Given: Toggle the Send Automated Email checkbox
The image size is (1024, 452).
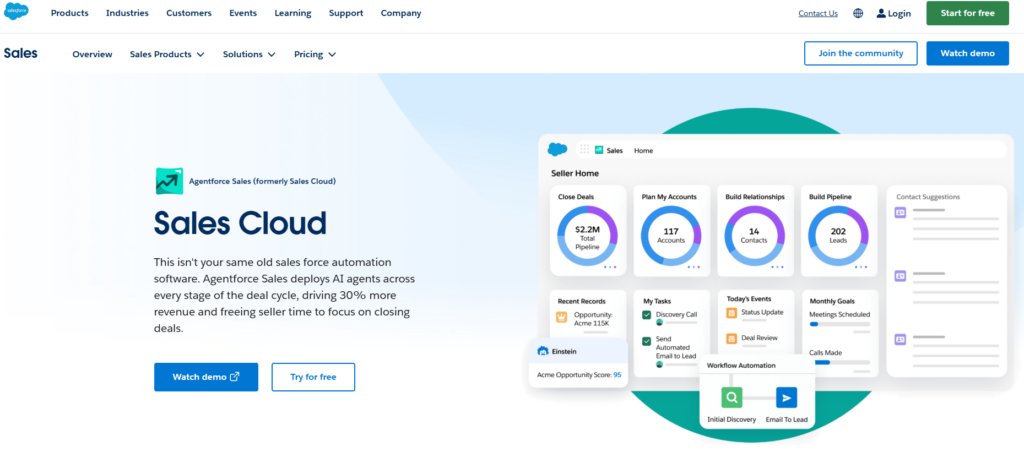Looking at the screenshot, I should pyautogui.click(x=647, y=341).
